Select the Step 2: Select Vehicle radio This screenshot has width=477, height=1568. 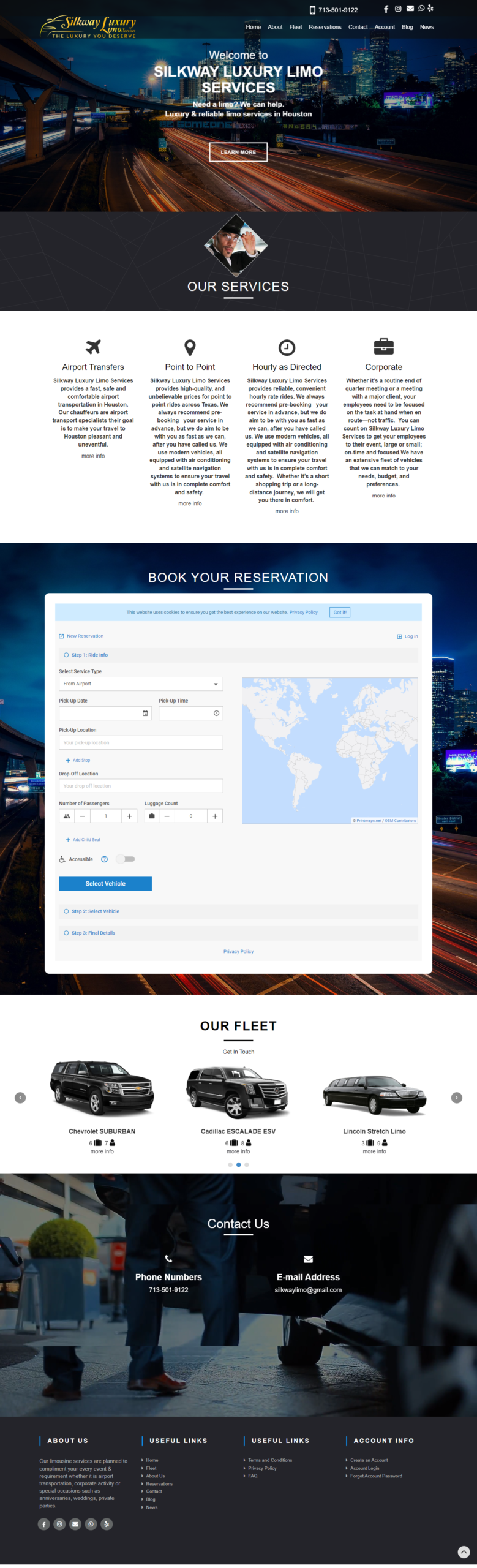point(66,911)
